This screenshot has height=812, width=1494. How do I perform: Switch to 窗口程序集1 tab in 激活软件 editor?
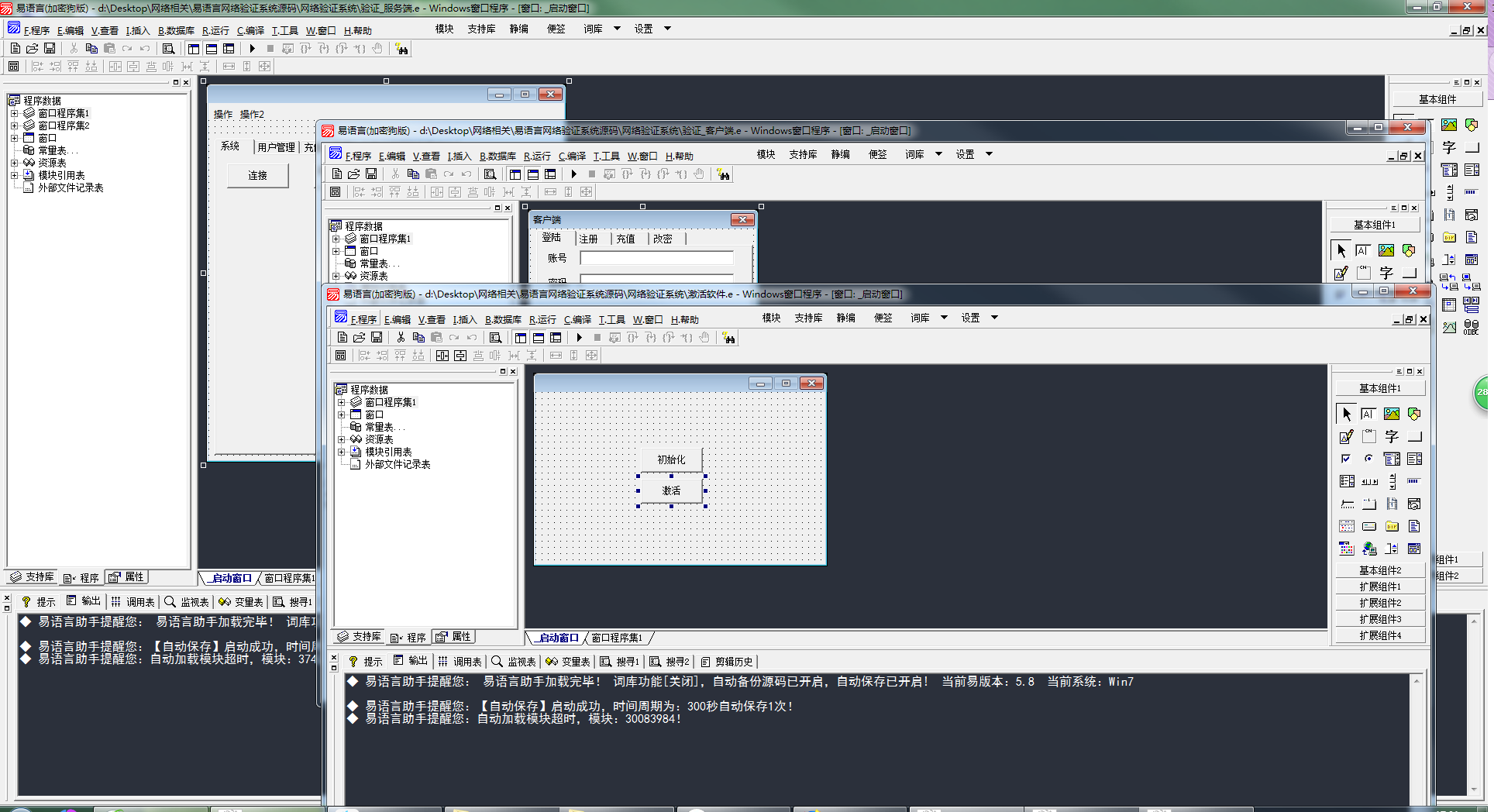[x=617, y=638]
